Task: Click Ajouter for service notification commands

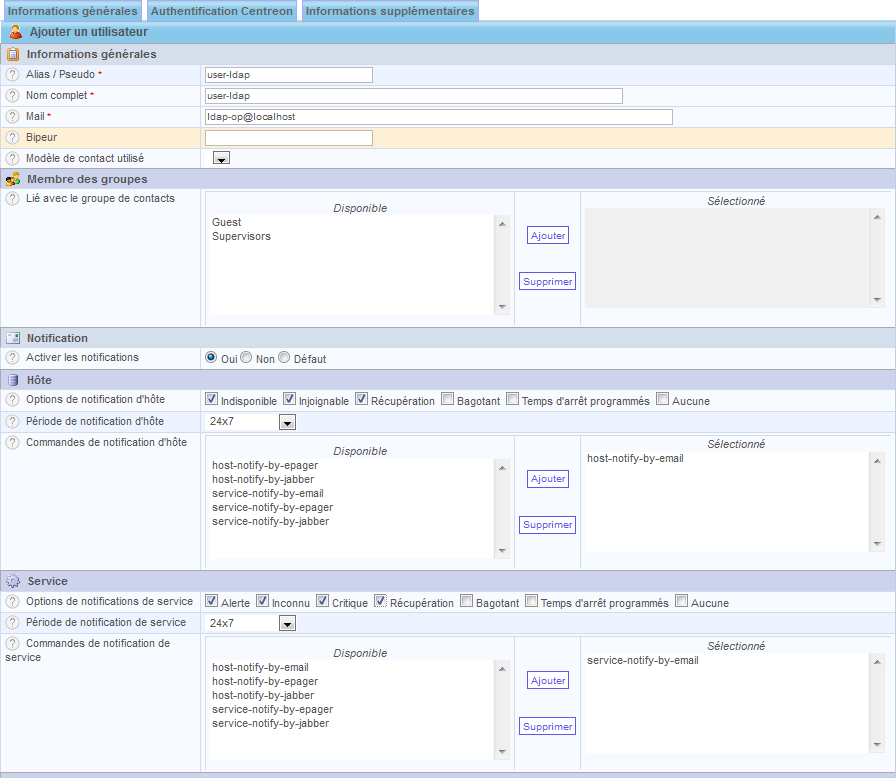Action: [x=548, y=680]
